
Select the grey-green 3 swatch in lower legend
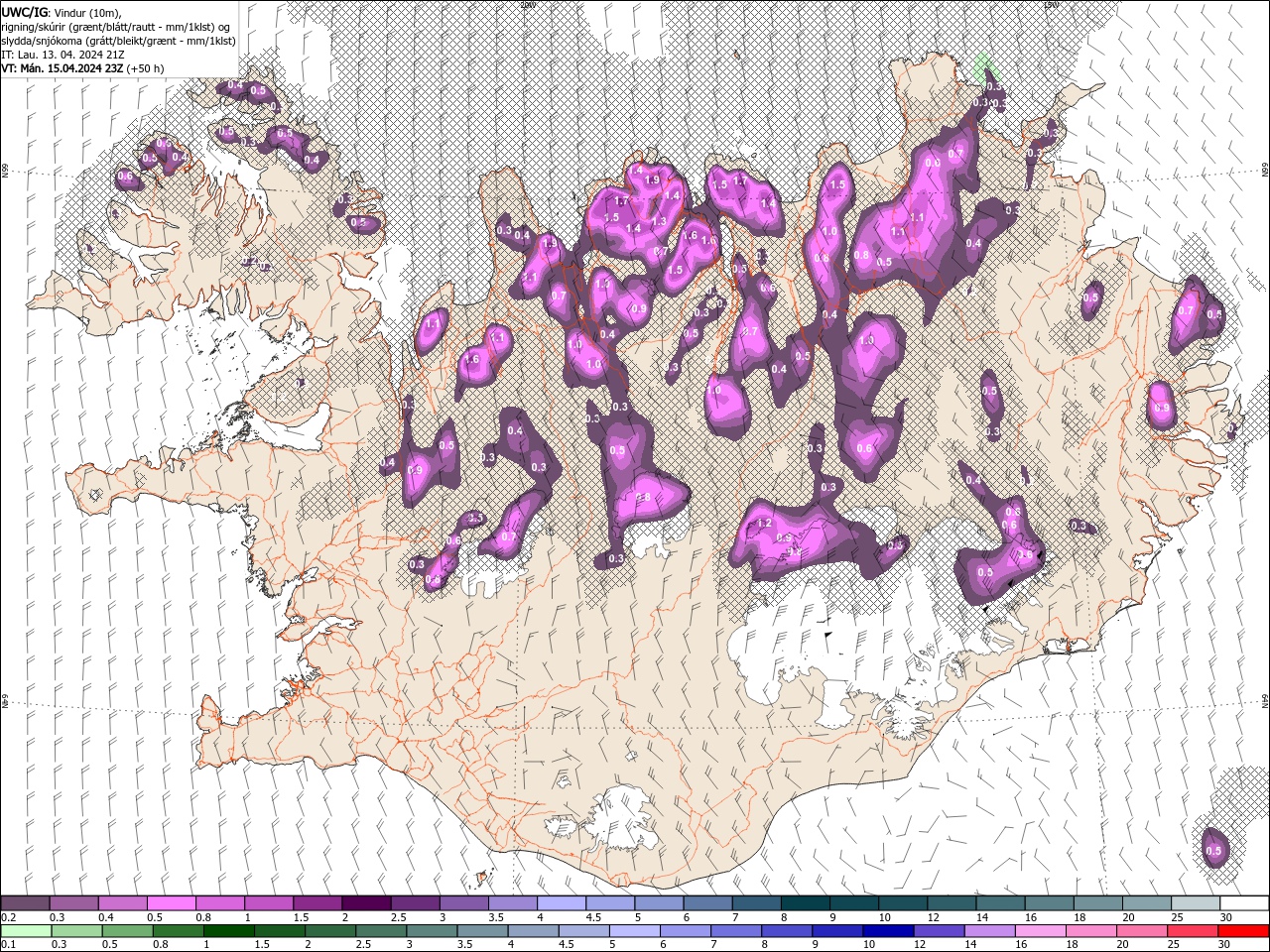click(431, 931)
